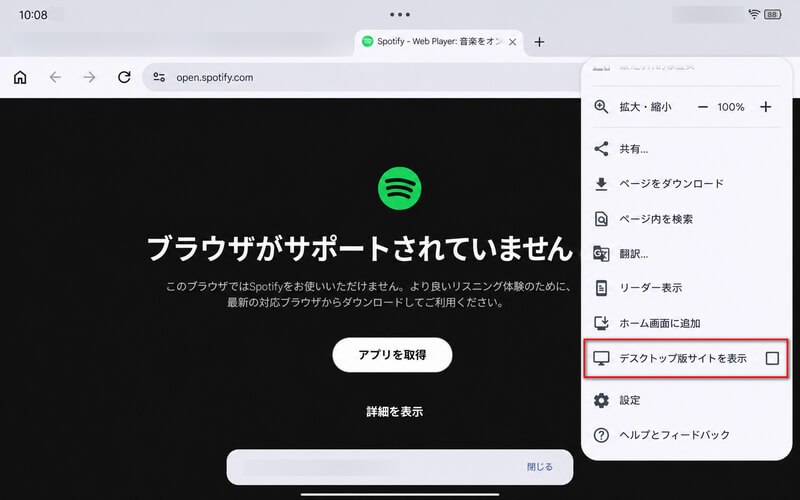The image size is (800, 500).
Task: Tap the battery indicator
Action: click(x=772, y=14)
